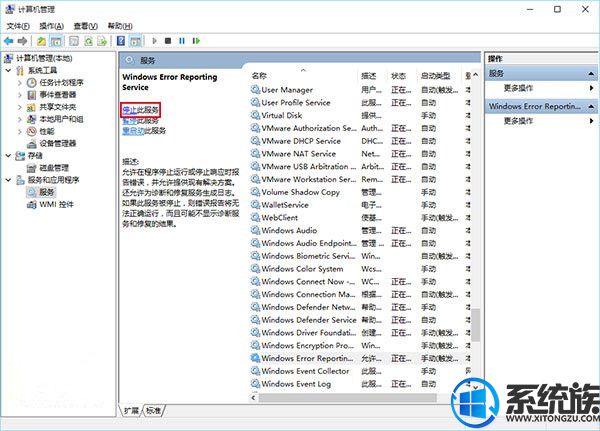The height and width of the screenshot is (431, 600).
Task: Collapse the Windows Error Reportin... actions section
Action: 591,106
